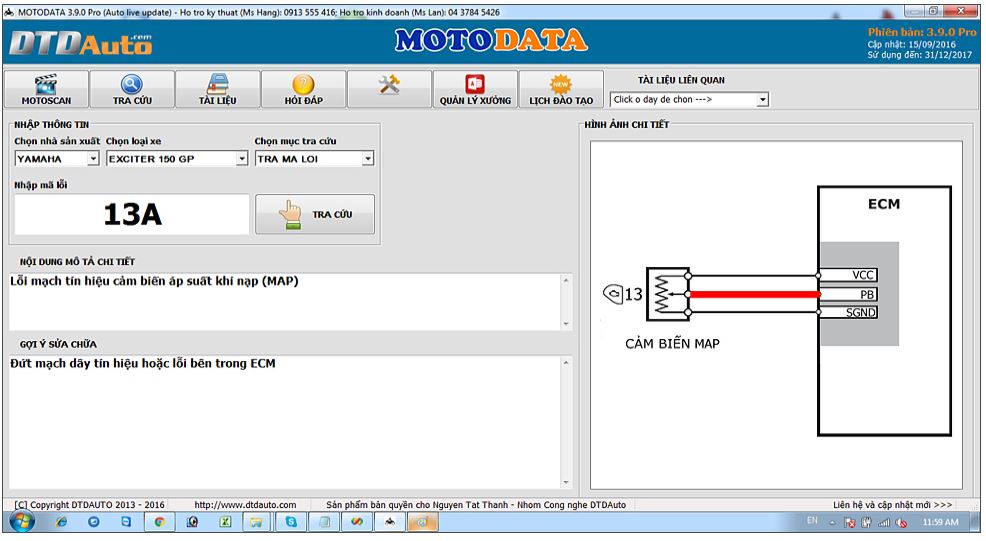986x541 pixels.
Task: Open Excel from the taskbar
Action: click(224, 521)
